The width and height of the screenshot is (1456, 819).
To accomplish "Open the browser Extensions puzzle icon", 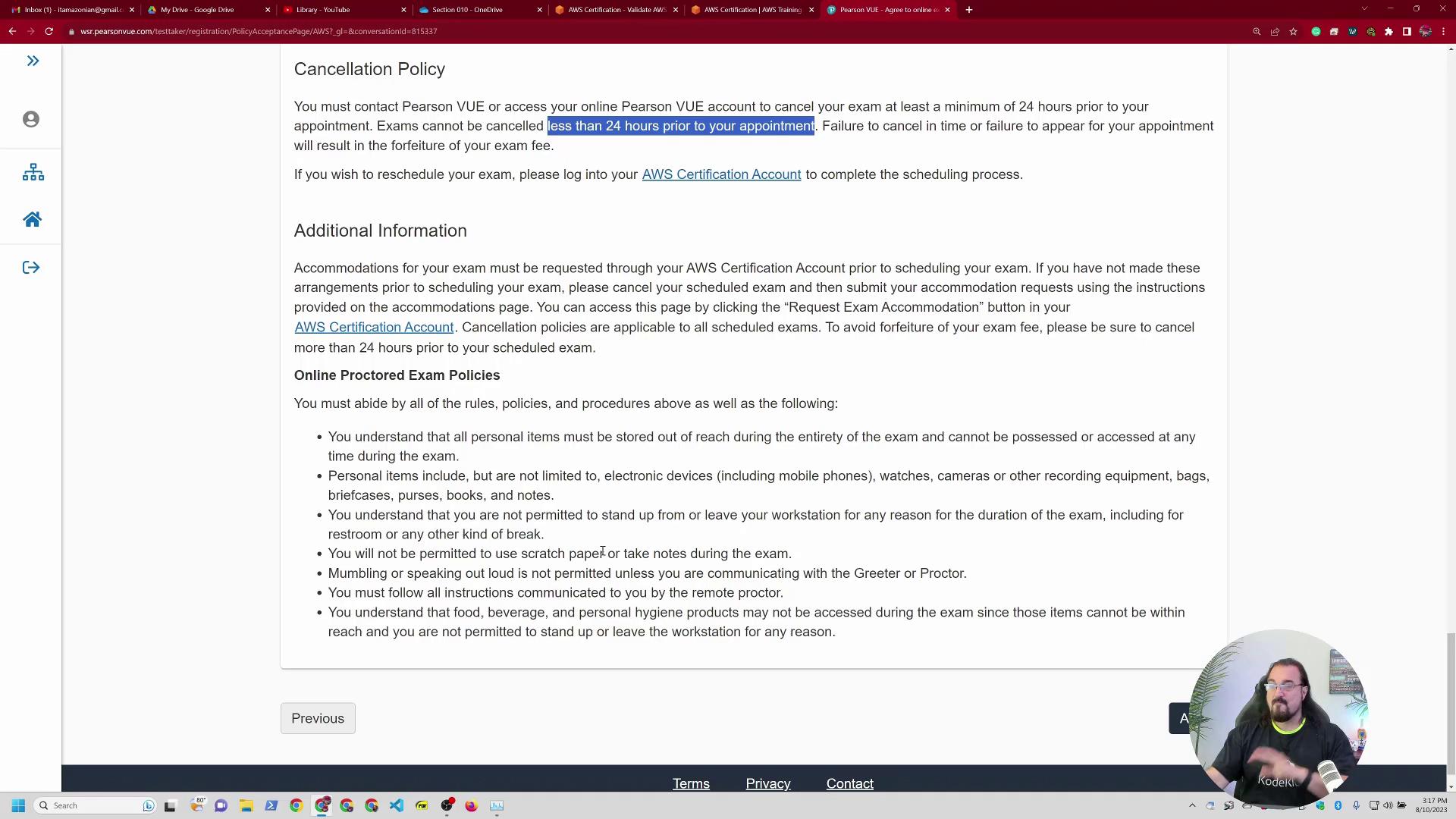I will pos(1389,32).
